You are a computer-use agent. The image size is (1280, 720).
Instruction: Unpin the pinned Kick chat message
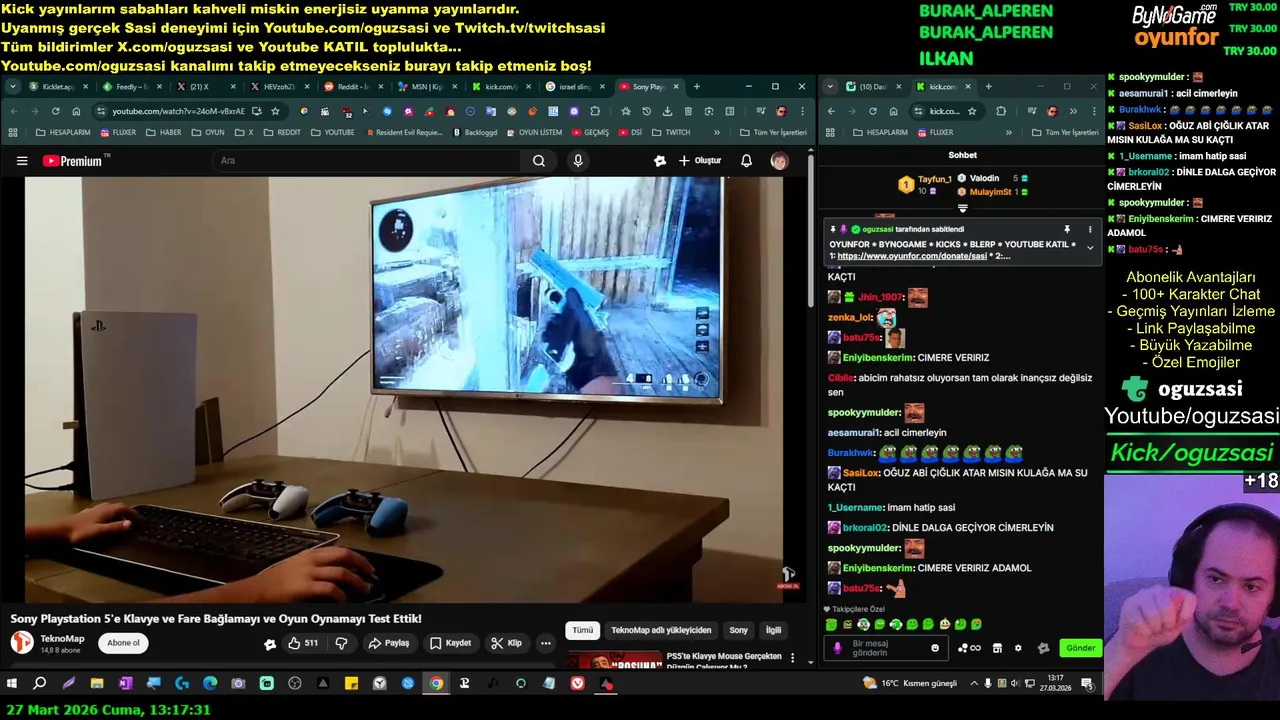coord(1067,229)
